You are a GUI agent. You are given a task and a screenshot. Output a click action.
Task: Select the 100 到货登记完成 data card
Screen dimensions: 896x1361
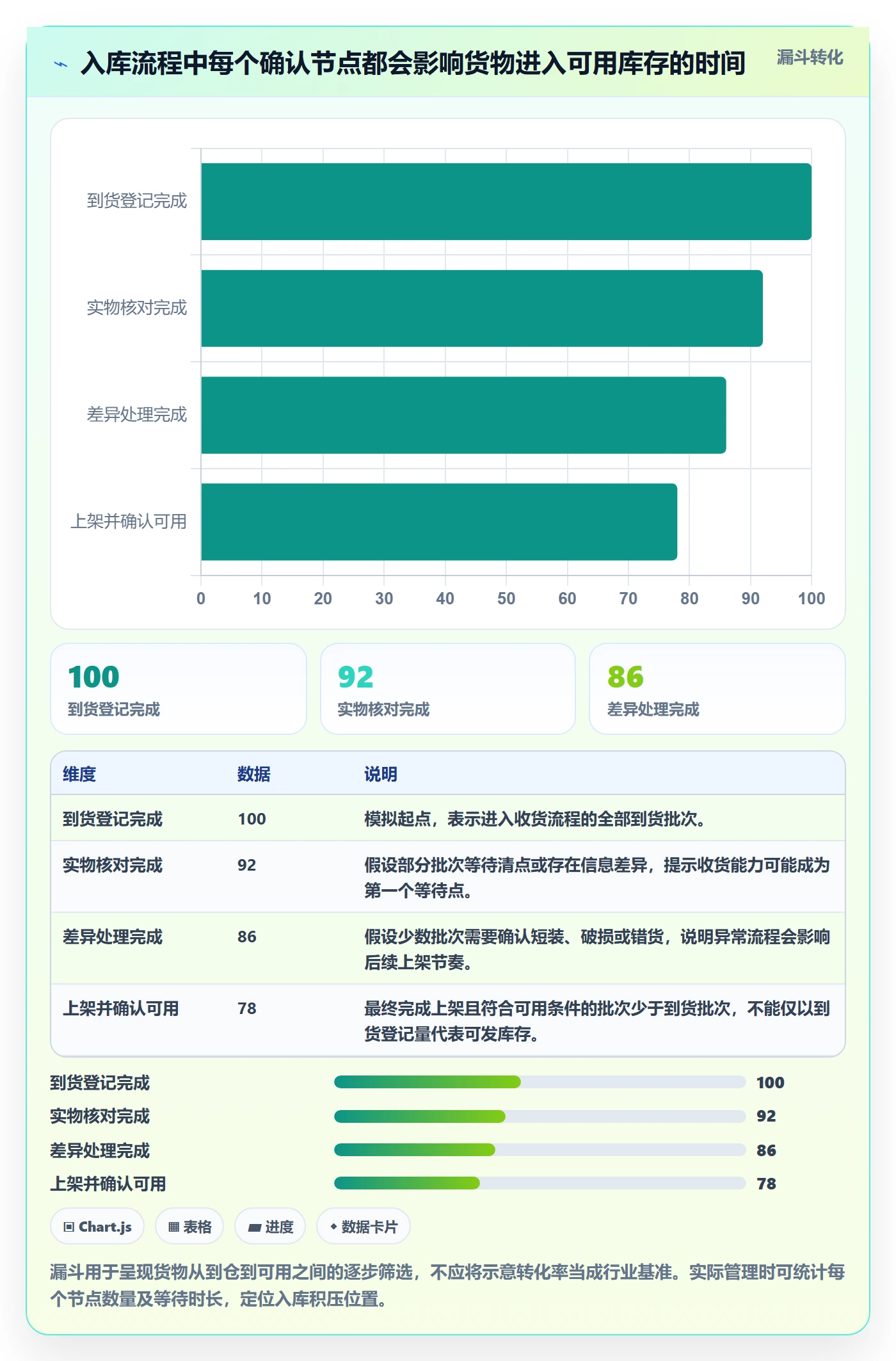(179, 689)
